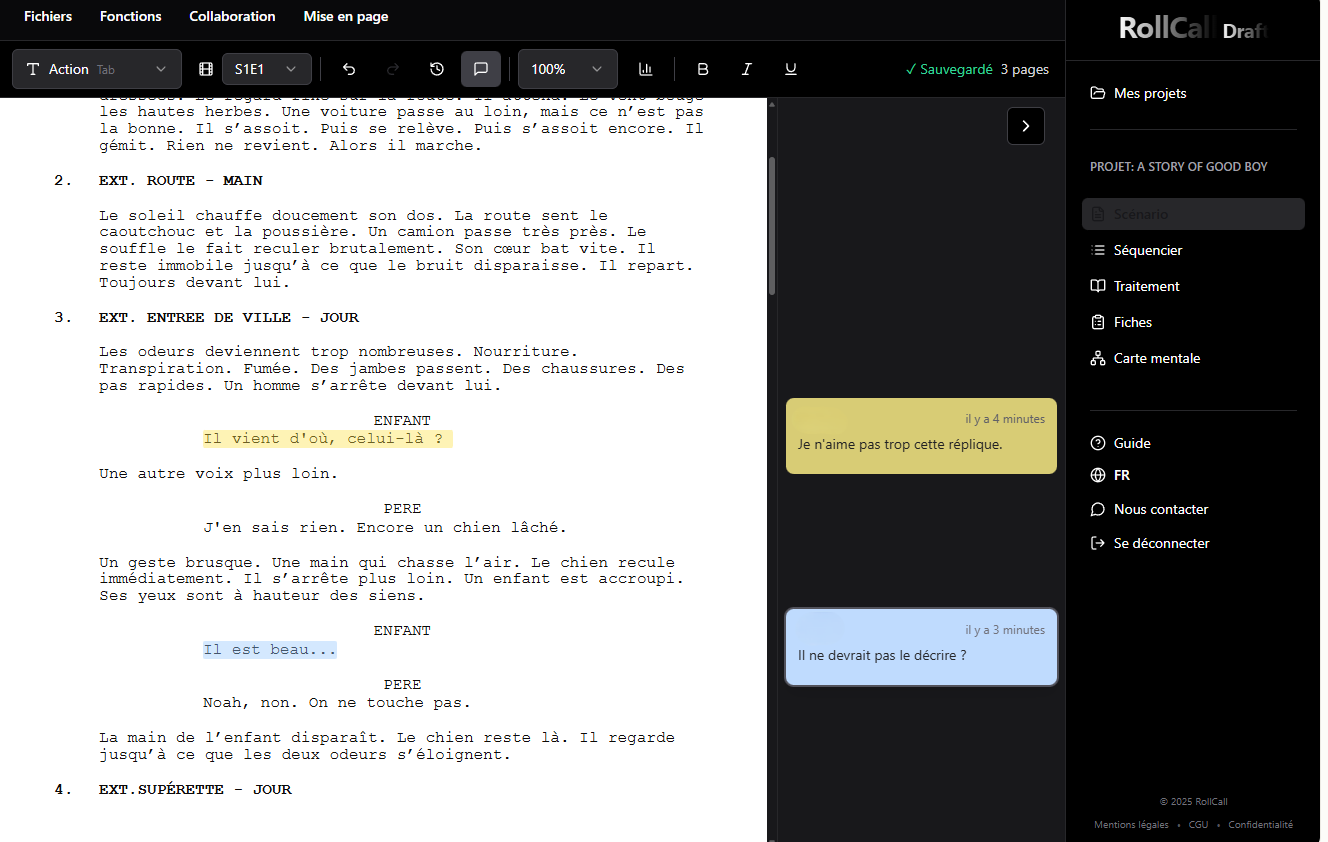Click the PERE name above "J'en sais rien."

(x=403, y=509)
